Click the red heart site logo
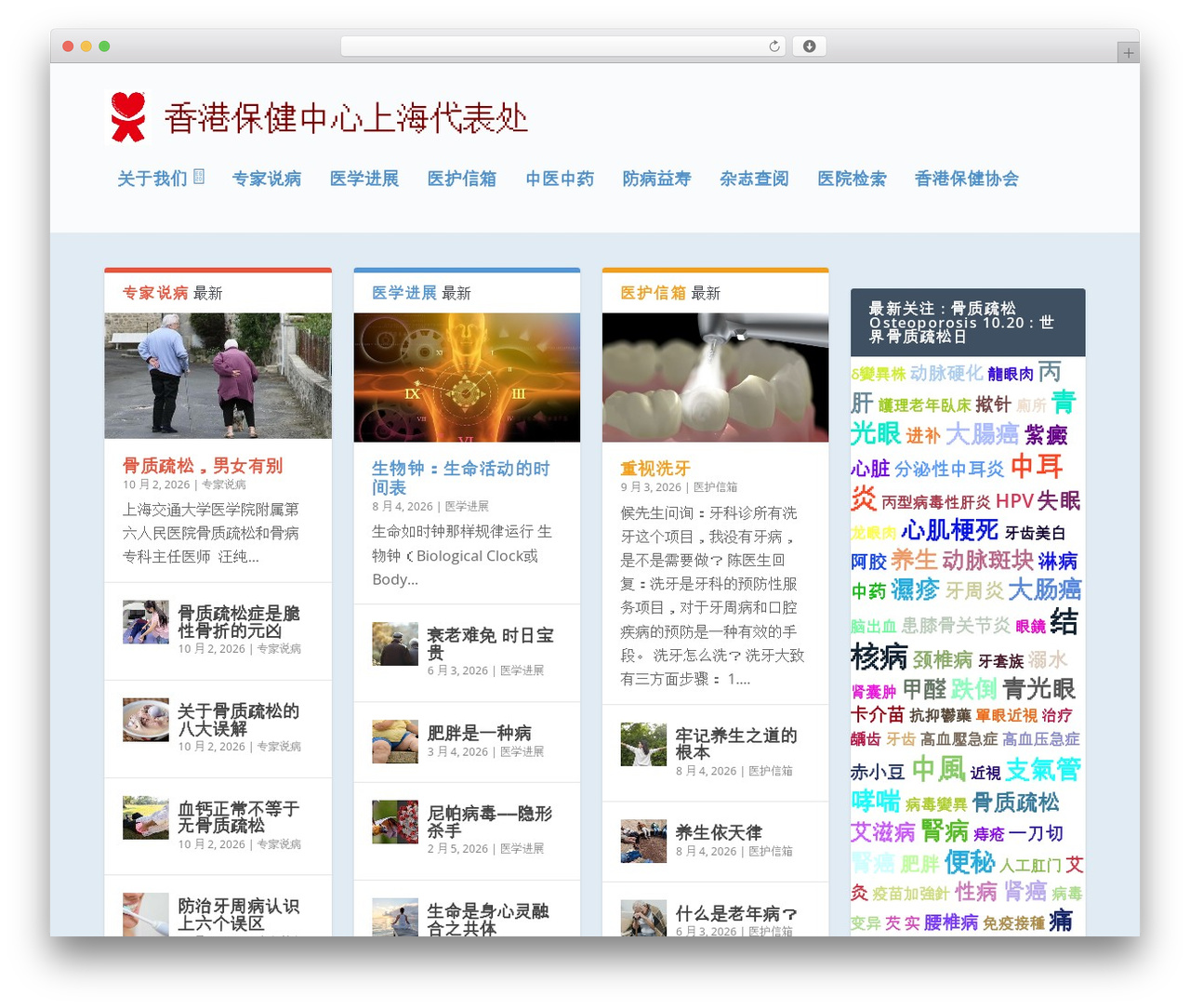The image size is (1190, 1008). pos(128,117)
